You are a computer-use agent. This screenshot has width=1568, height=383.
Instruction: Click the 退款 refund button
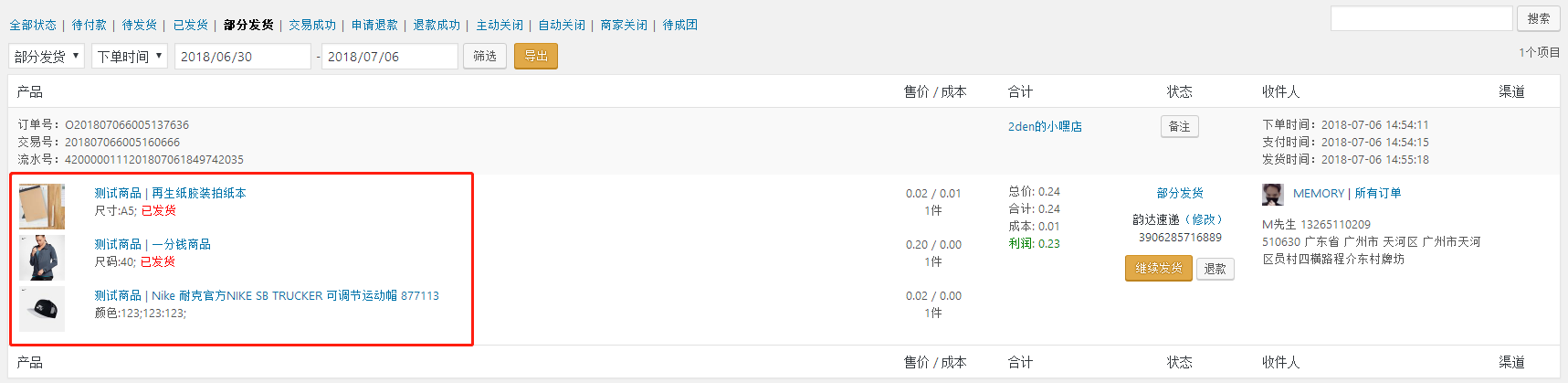1215,269
